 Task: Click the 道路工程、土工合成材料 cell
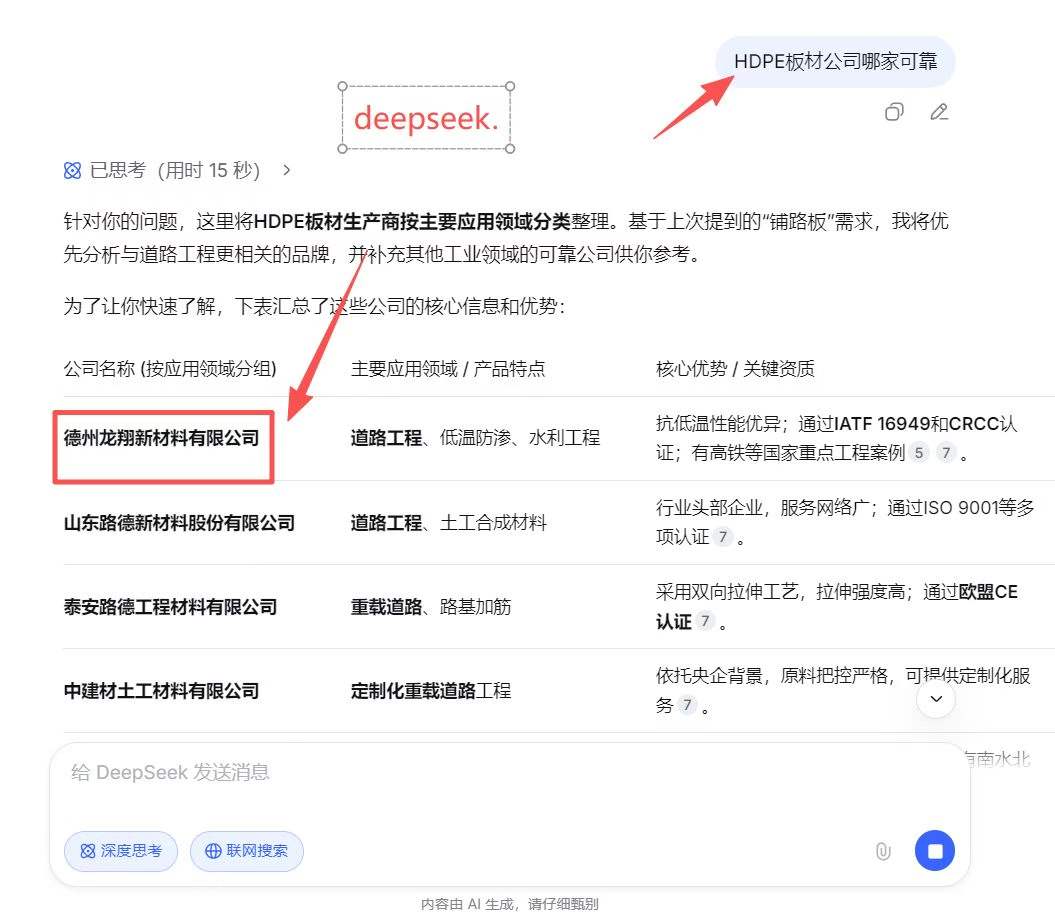449,523
